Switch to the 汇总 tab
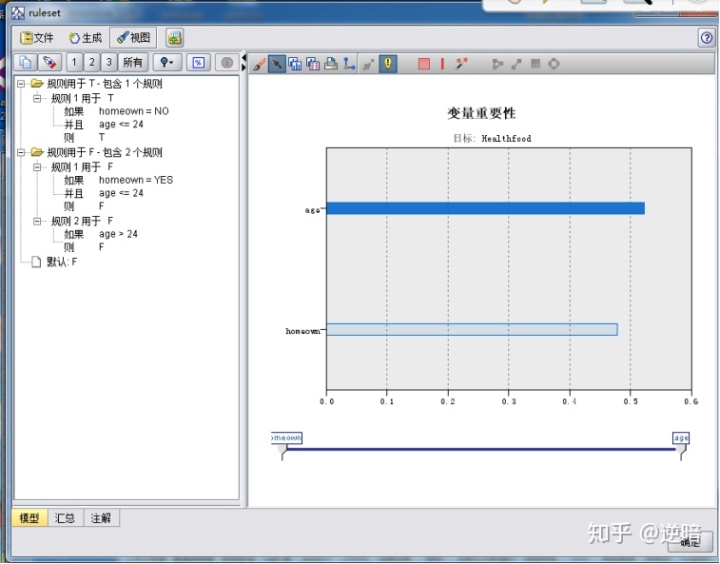 click(x=65, y=518)
